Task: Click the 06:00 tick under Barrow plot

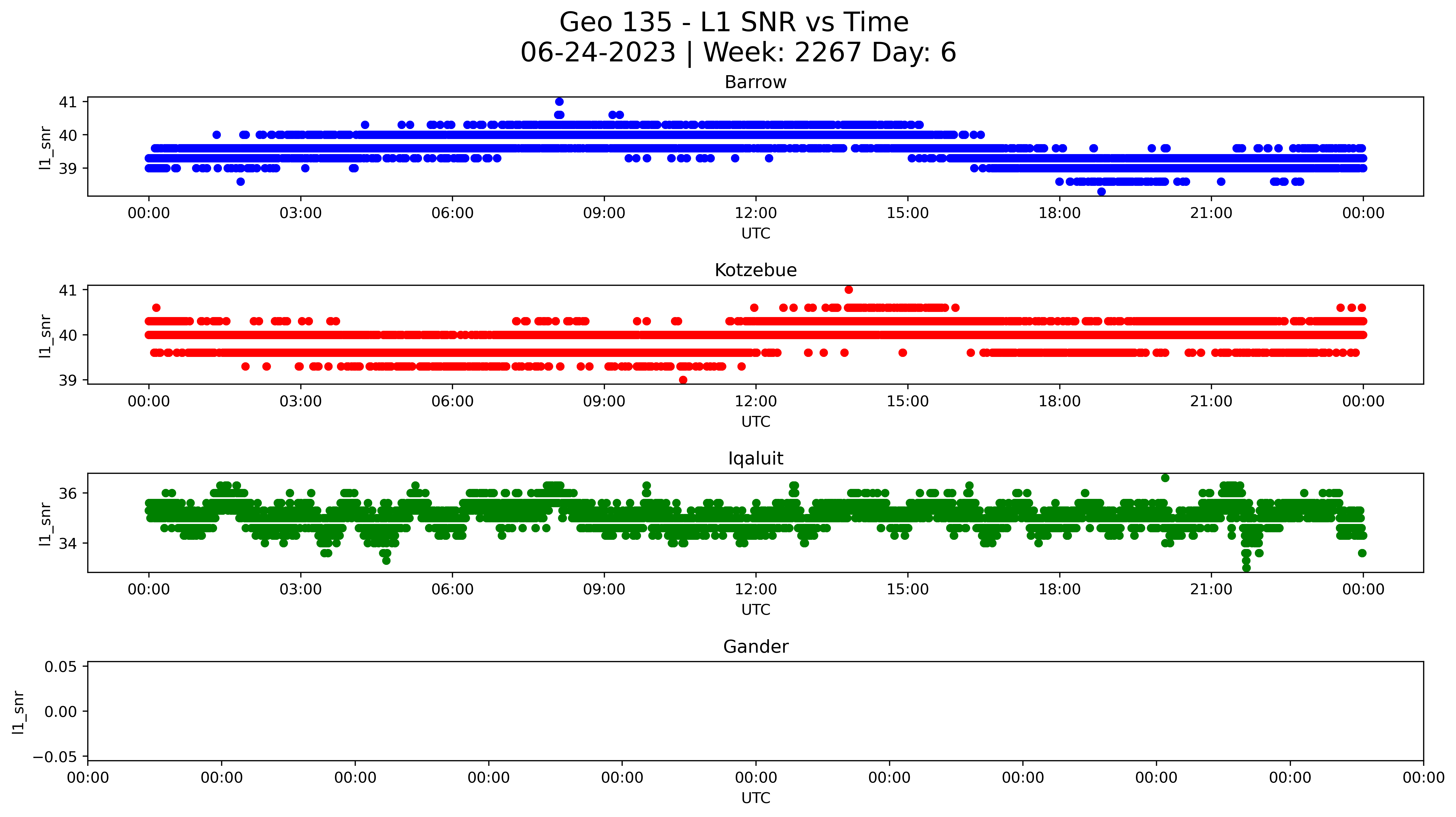Action: click(453, 213)
